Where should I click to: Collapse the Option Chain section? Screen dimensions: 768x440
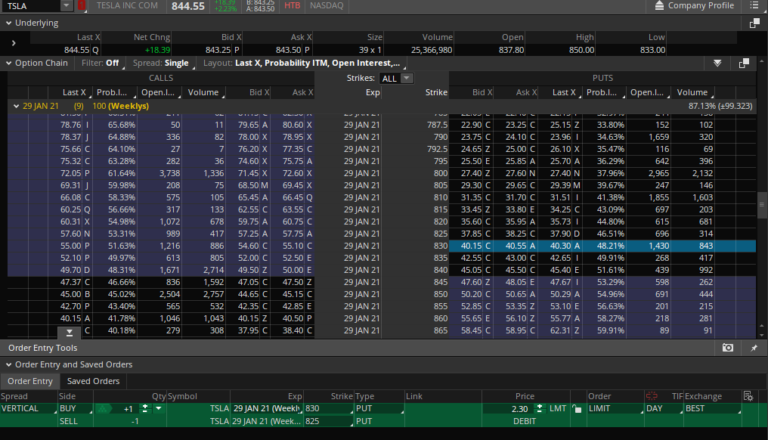pyautogui.click(x=8, y=63)
